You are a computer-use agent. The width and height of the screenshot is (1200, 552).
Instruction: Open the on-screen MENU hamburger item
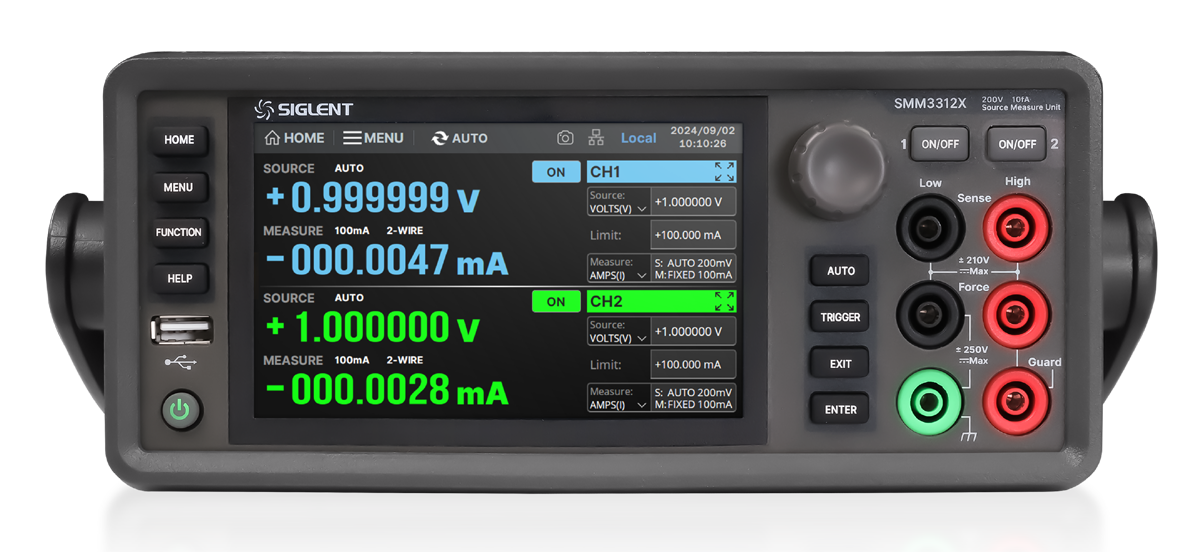[373, 138]
